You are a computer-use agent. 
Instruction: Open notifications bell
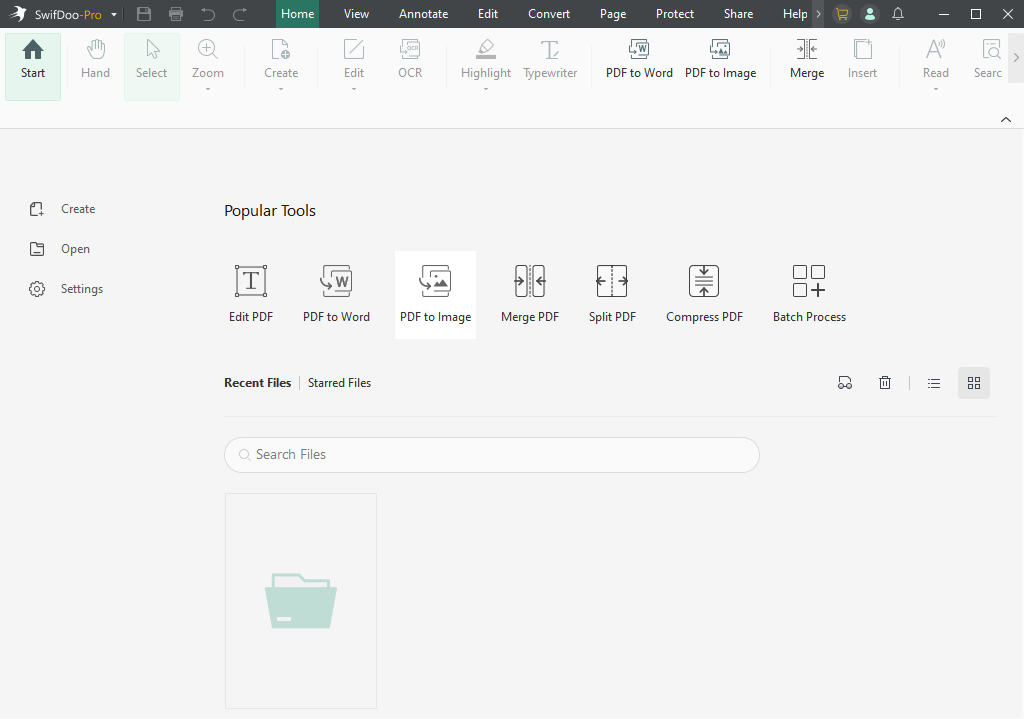click(x=898, y=14)
